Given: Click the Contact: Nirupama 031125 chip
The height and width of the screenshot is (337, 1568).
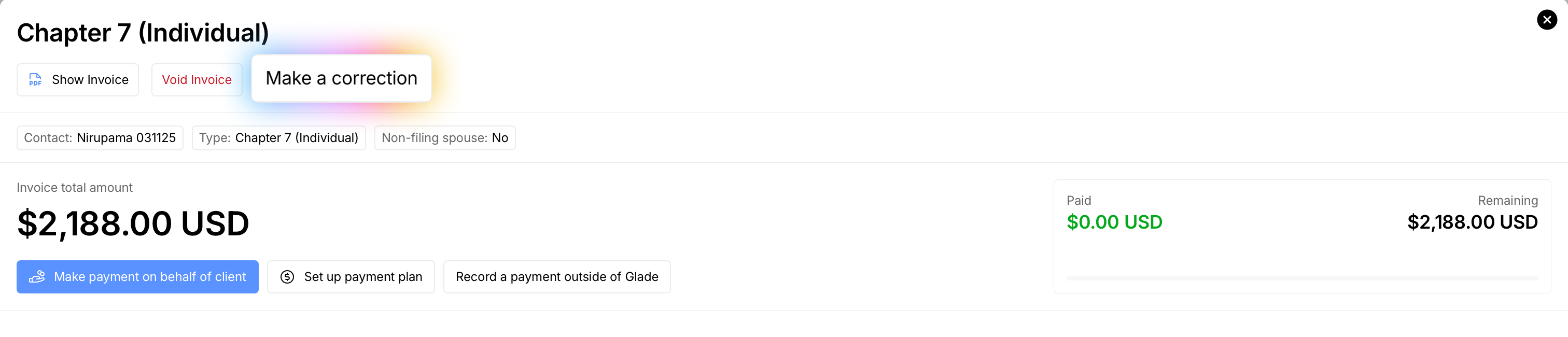Looking at the screenshot, I should click(100, 138).
